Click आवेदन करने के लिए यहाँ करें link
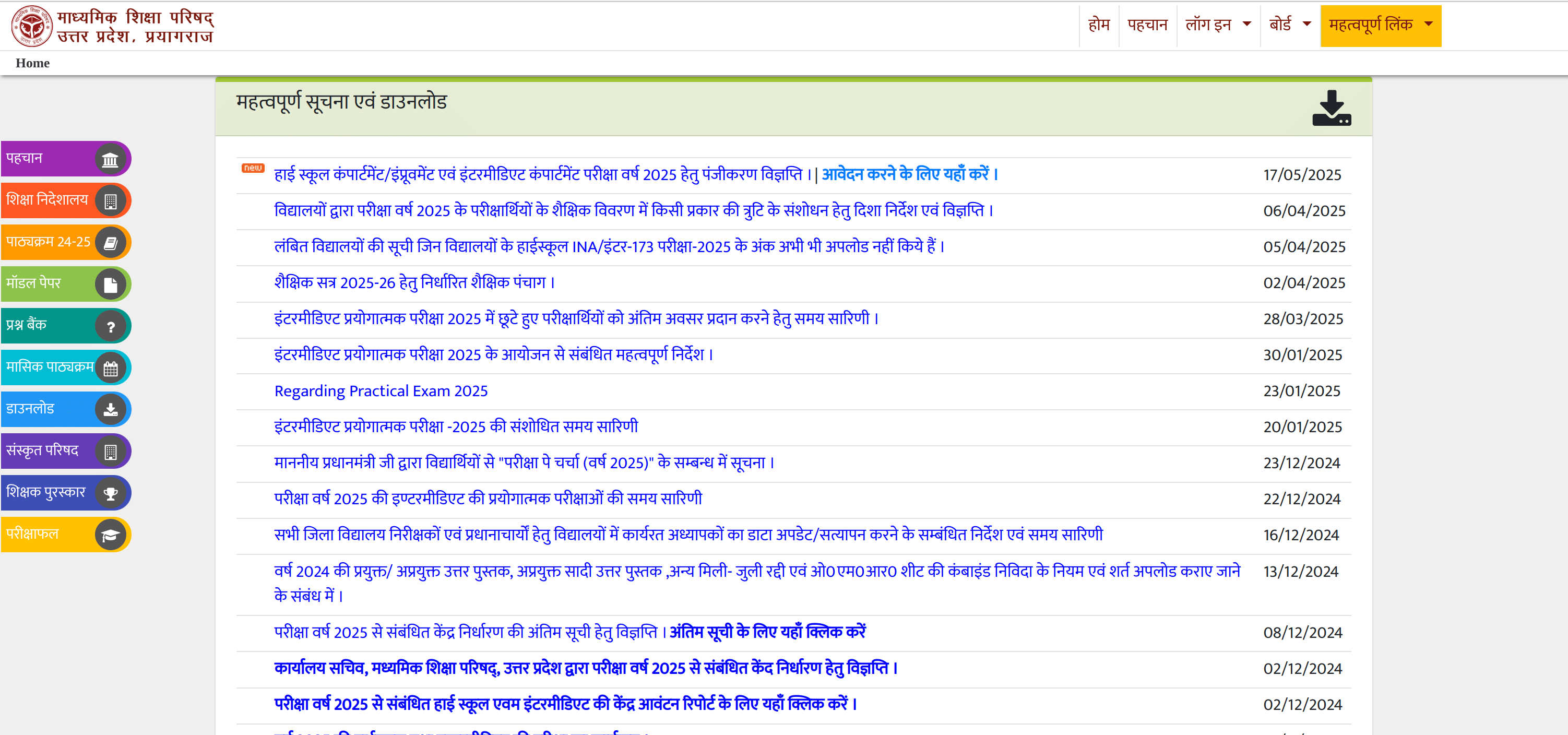Screen dimensions: 1568x735 pos(909,174)
